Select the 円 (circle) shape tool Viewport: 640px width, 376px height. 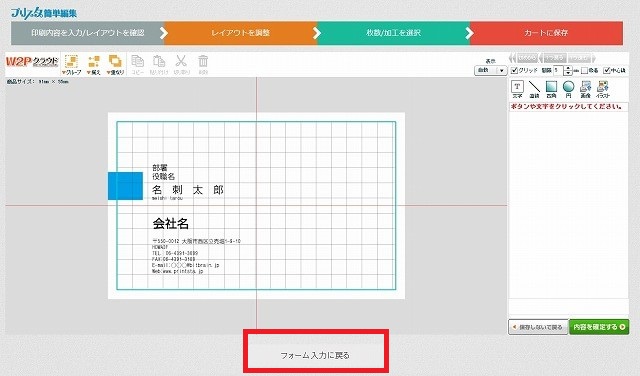click(568, 89)
